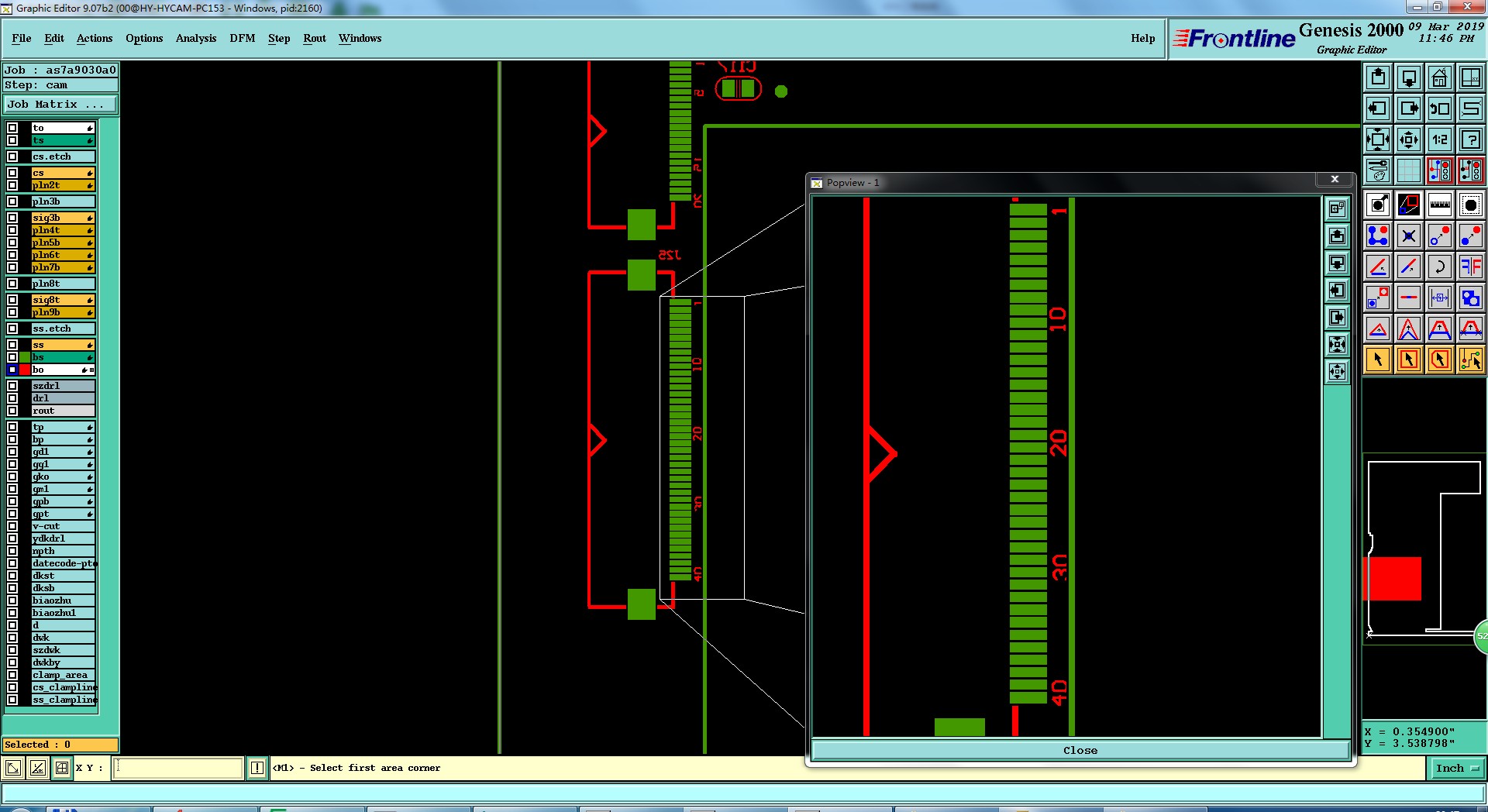The image size is (1488, 812).
Task: Toggle display checkbox for layer pln8t
Action: pos(12,284)
